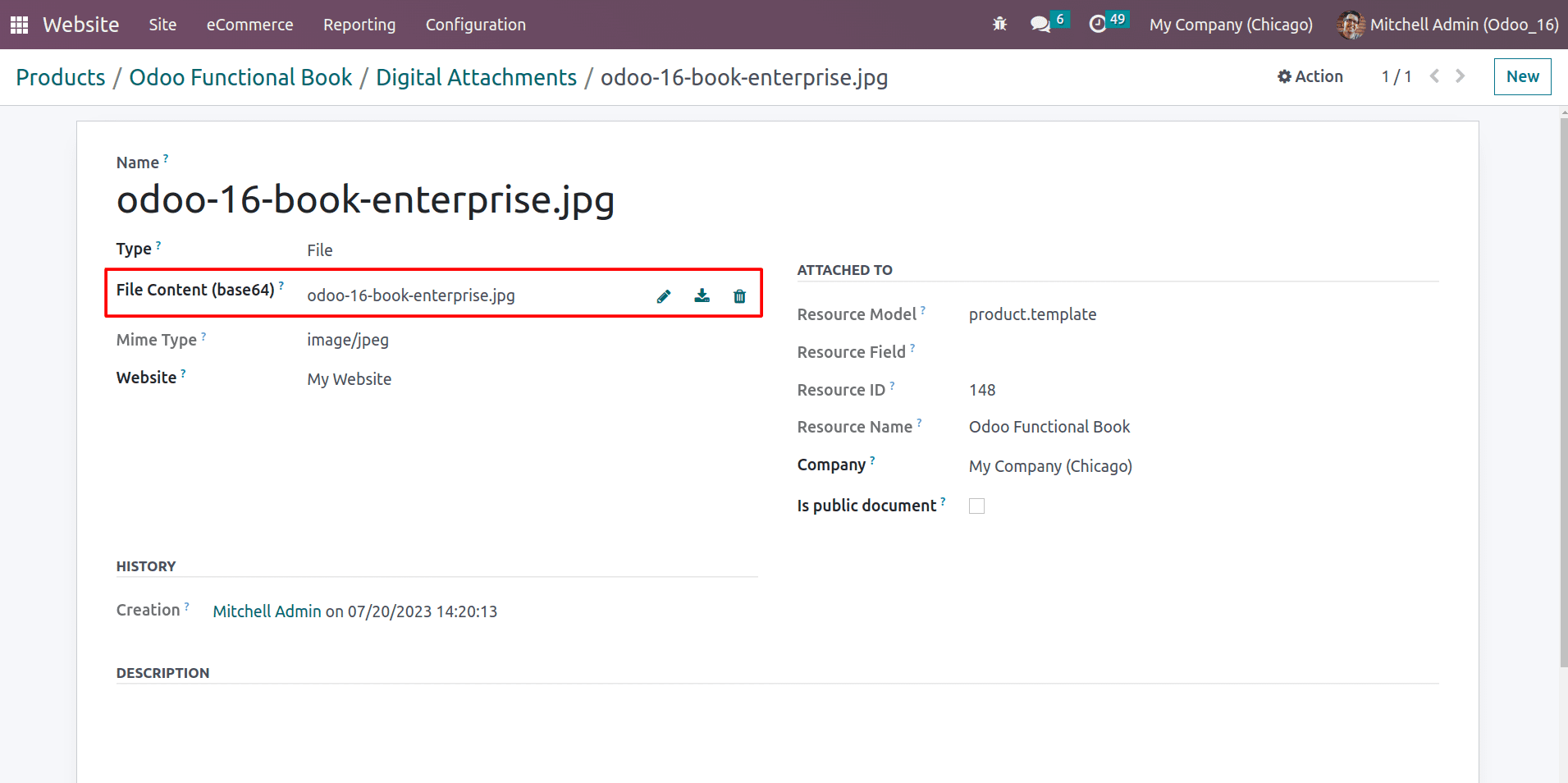
Task: Click the file name in File Content
Action: 411,295
